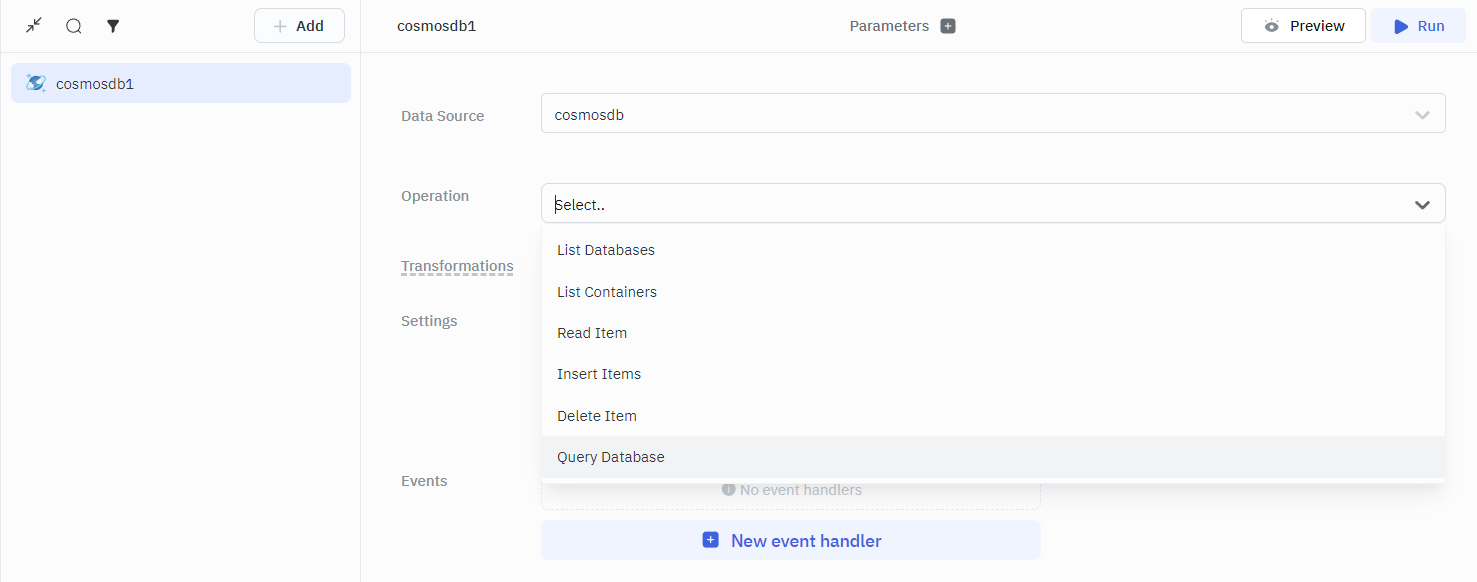Collapse the query panel with arrows icon

(34, 26)
